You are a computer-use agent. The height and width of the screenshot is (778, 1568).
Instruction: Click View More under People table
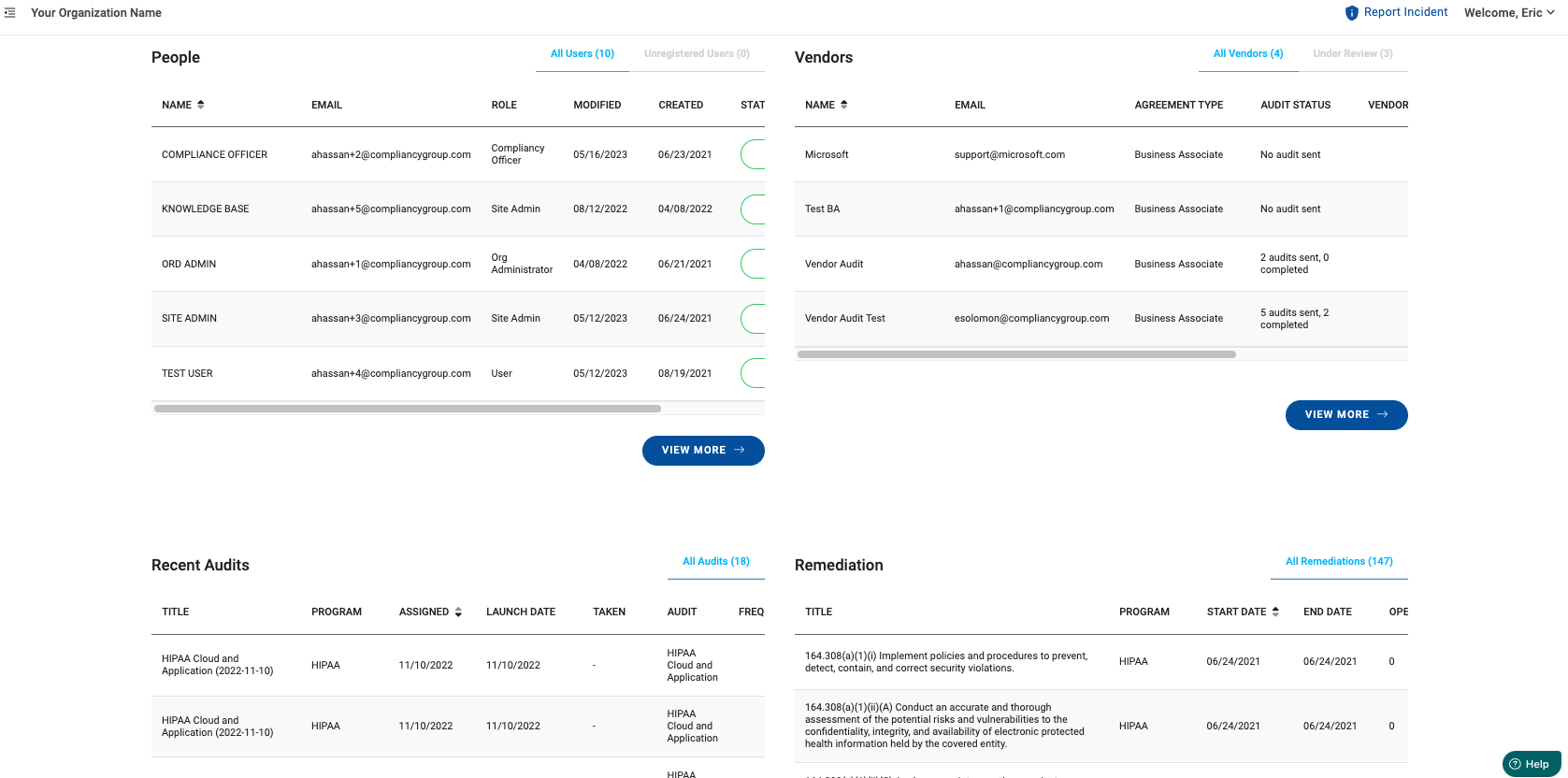703,451
